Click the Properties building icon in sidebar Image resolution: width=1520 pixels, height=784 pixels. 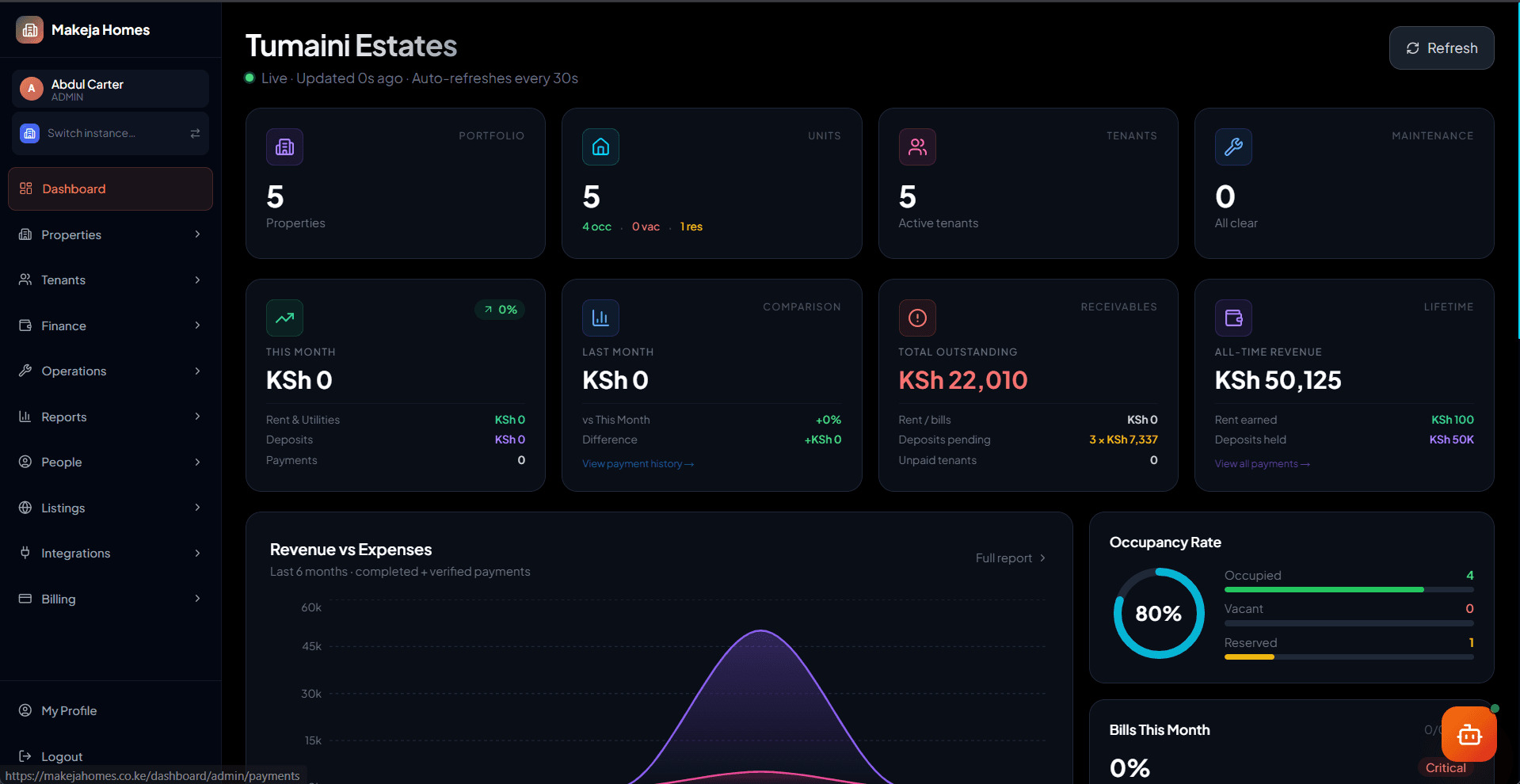click(x=25, y=234)
